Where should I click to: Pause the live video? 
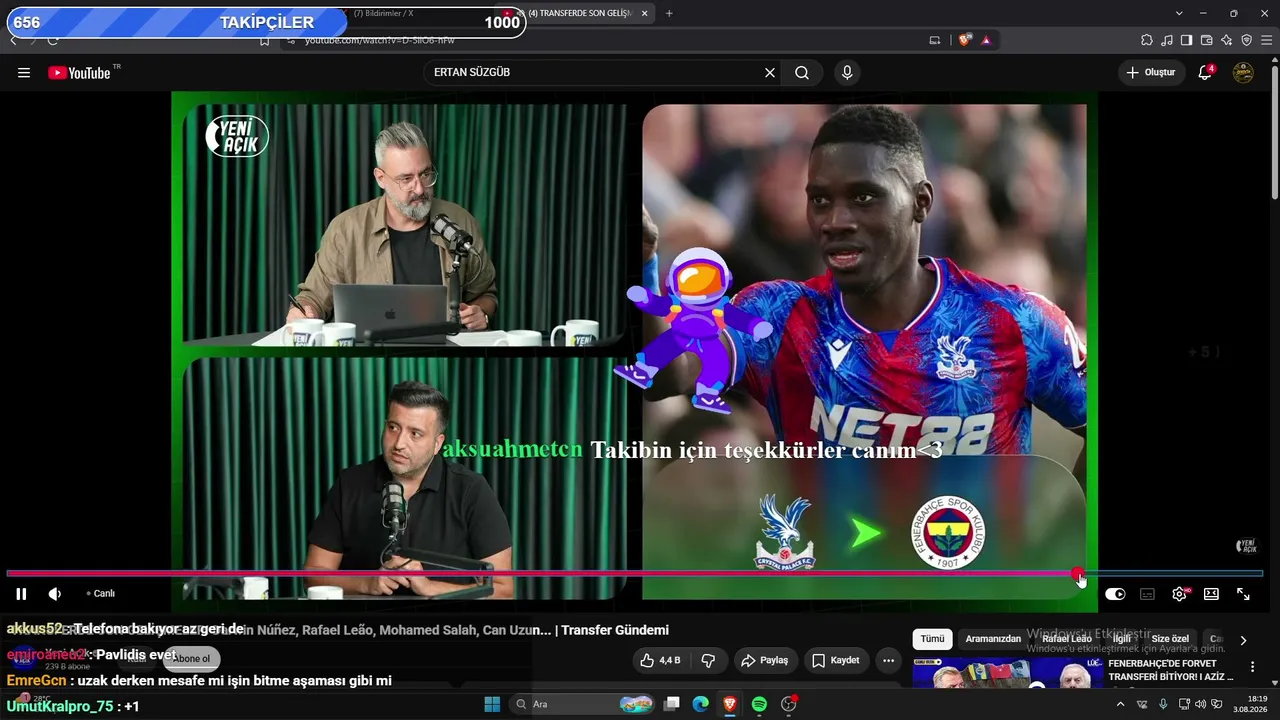click(x=21, y=594)
